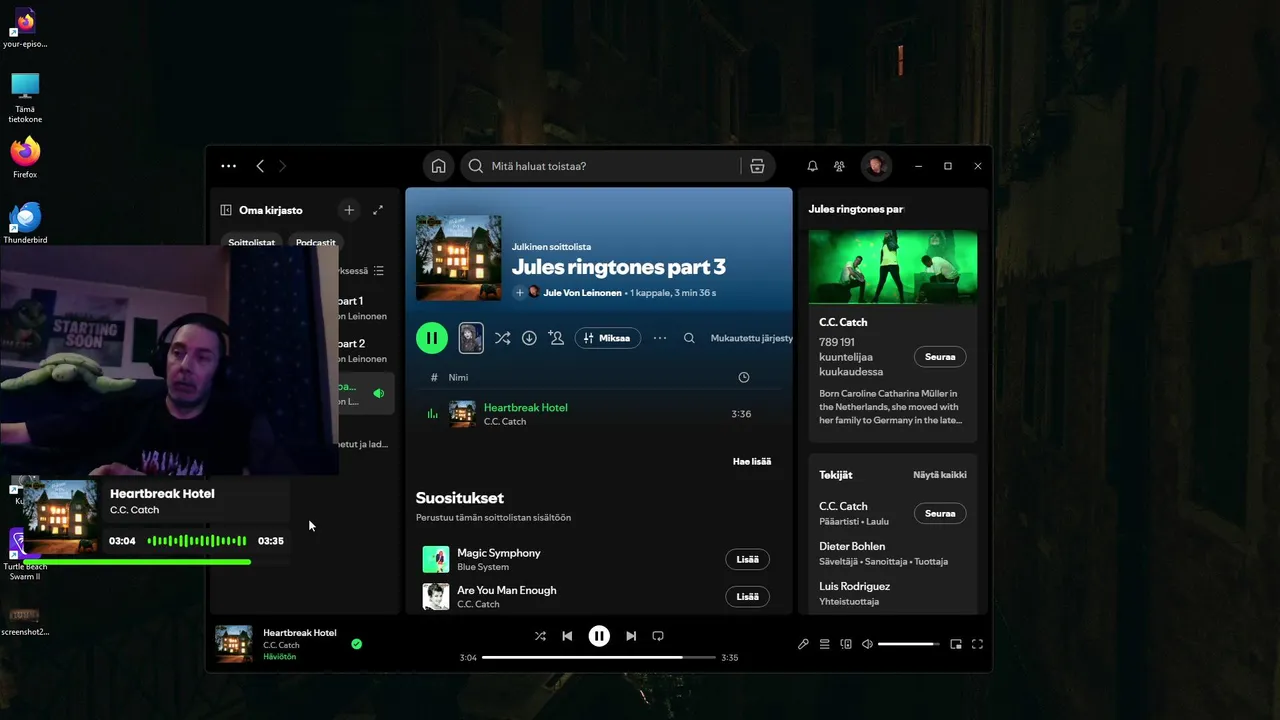The image size is (1280, 720).
Task: Open the Spotify Home button
Action: tap(438, 166)
